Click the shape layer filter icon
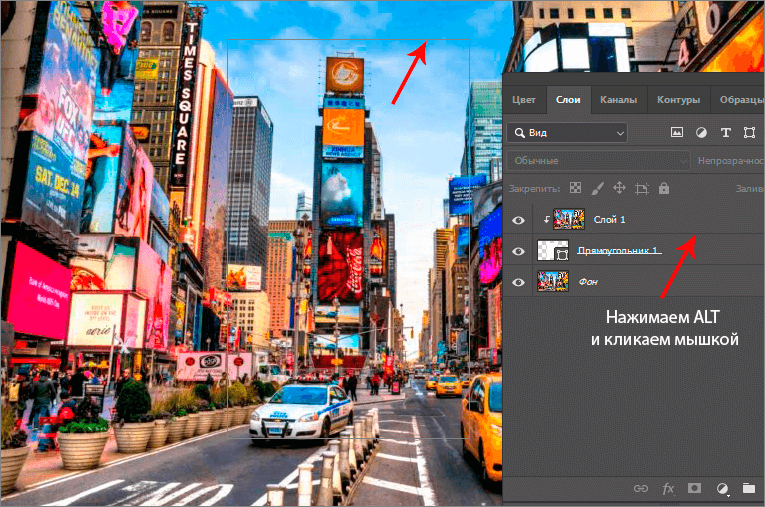 [749, 132]
